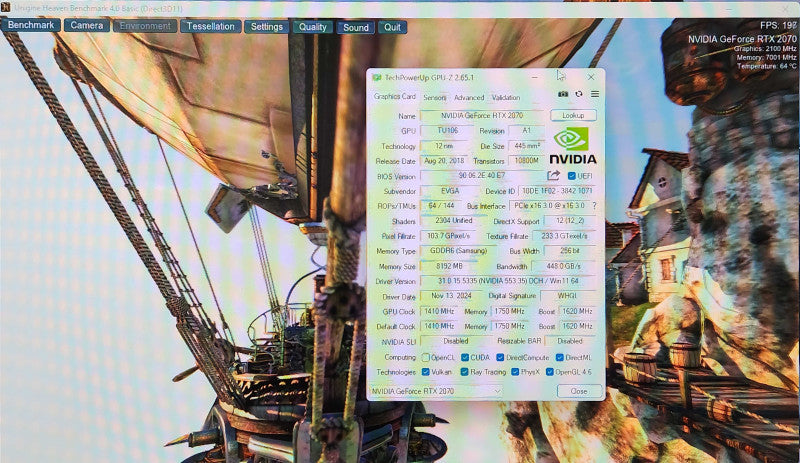Click the Memory Size value 8192 MB
Viewport: 800px width, 463px height.
[449, 266]
